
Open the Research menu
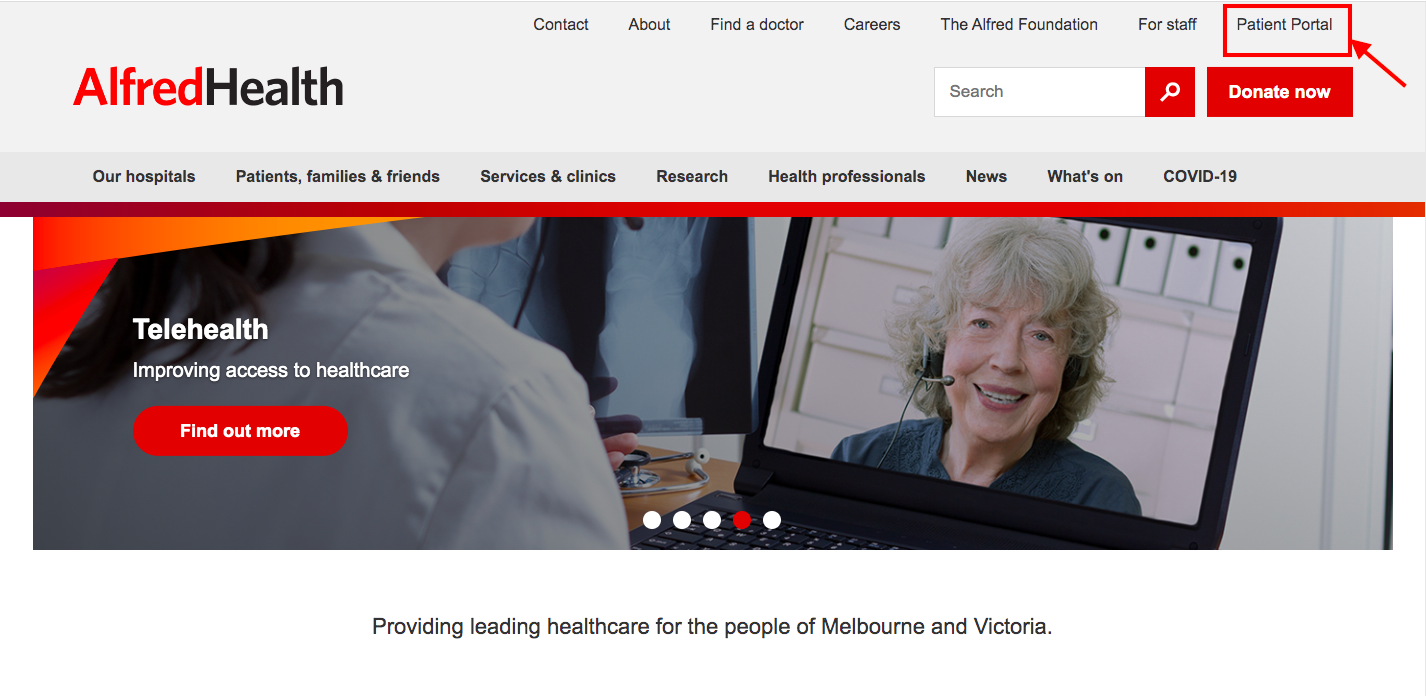point(692,176)
